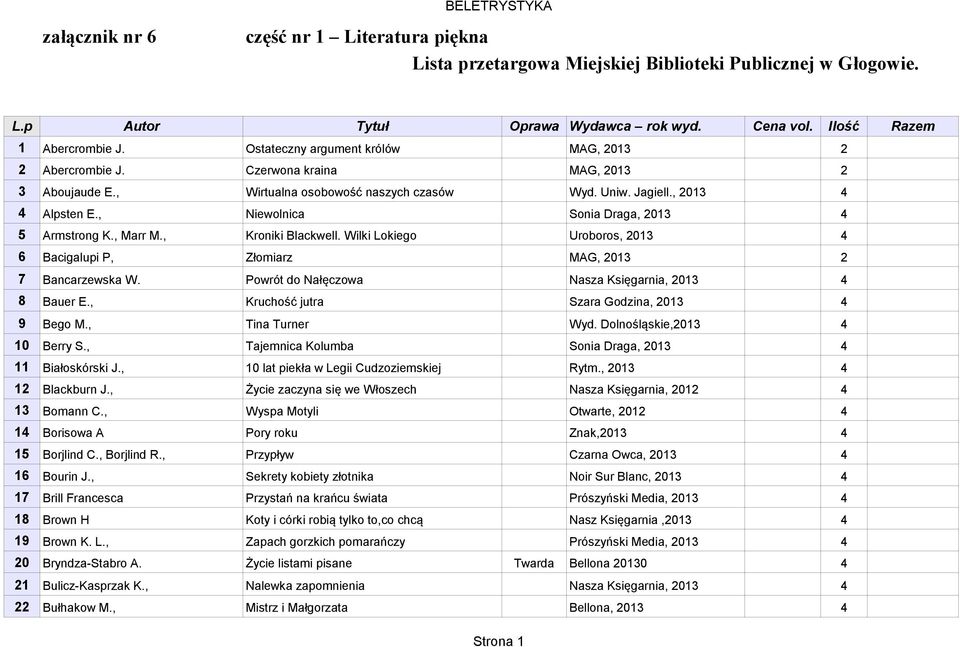Screen dimensions: 960x647
Task: Select author 'Aboujaude E.,'
Action: 81,192
